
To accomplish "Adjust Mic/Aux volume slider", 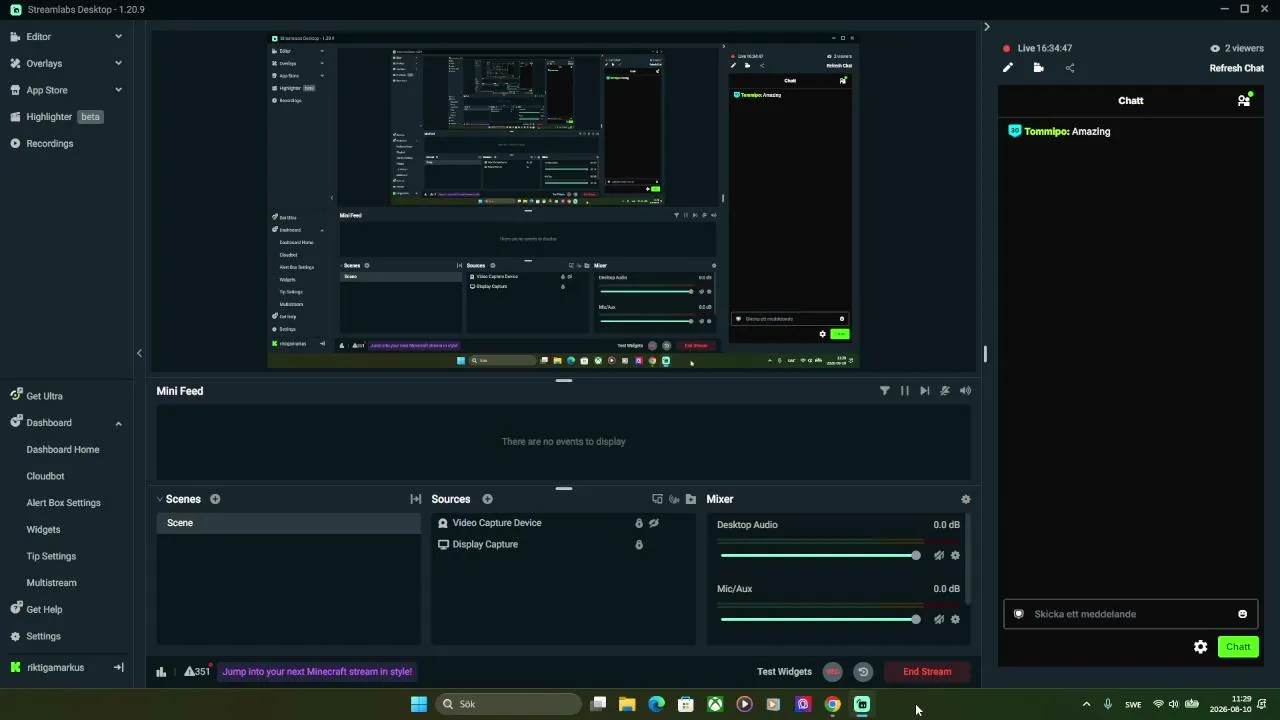I will click(x=820, y=619).
